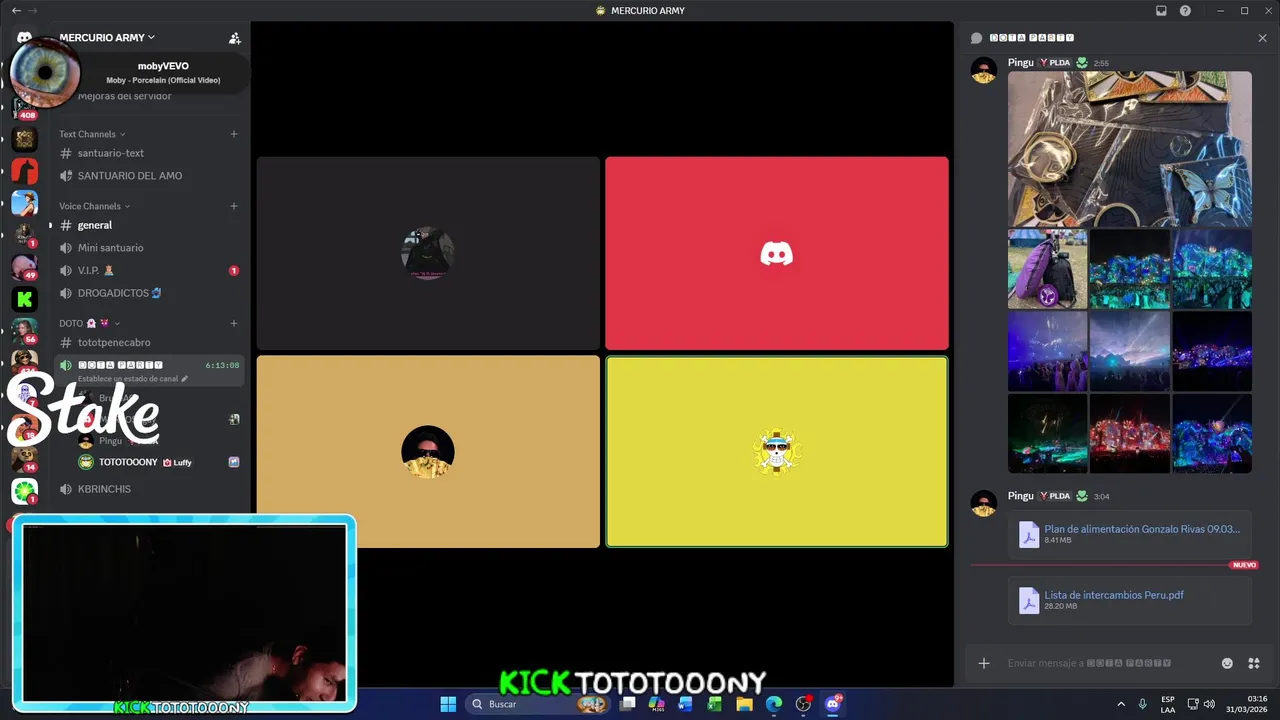This screenshot has width=1280, height=720.
Task: Open Excel from the taskbar
Action: coord(715,704)
